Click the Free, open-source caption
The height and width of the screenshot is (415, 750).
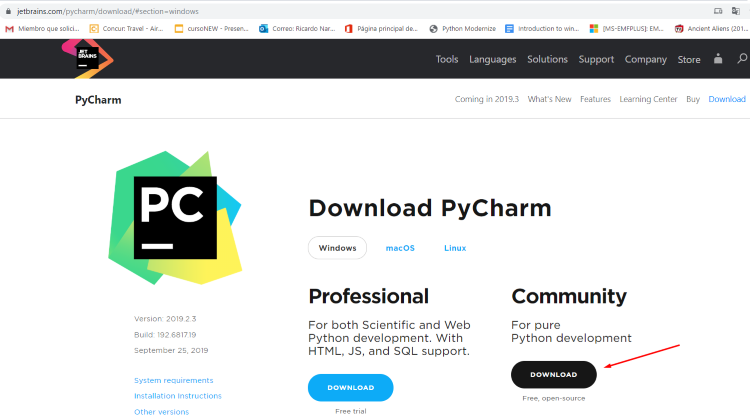point(553,398)
